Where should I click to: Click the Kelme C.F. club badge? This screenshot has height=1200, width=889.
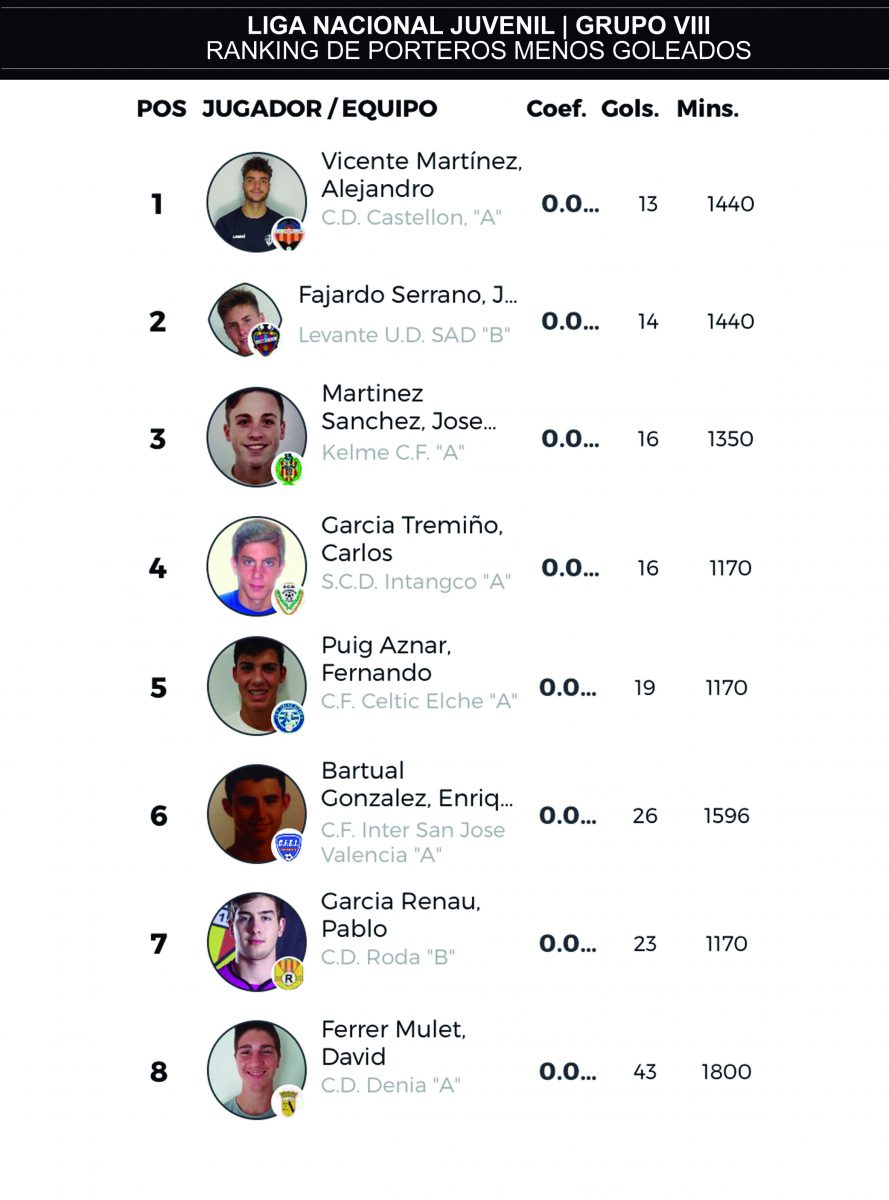[x=288, y=468]
